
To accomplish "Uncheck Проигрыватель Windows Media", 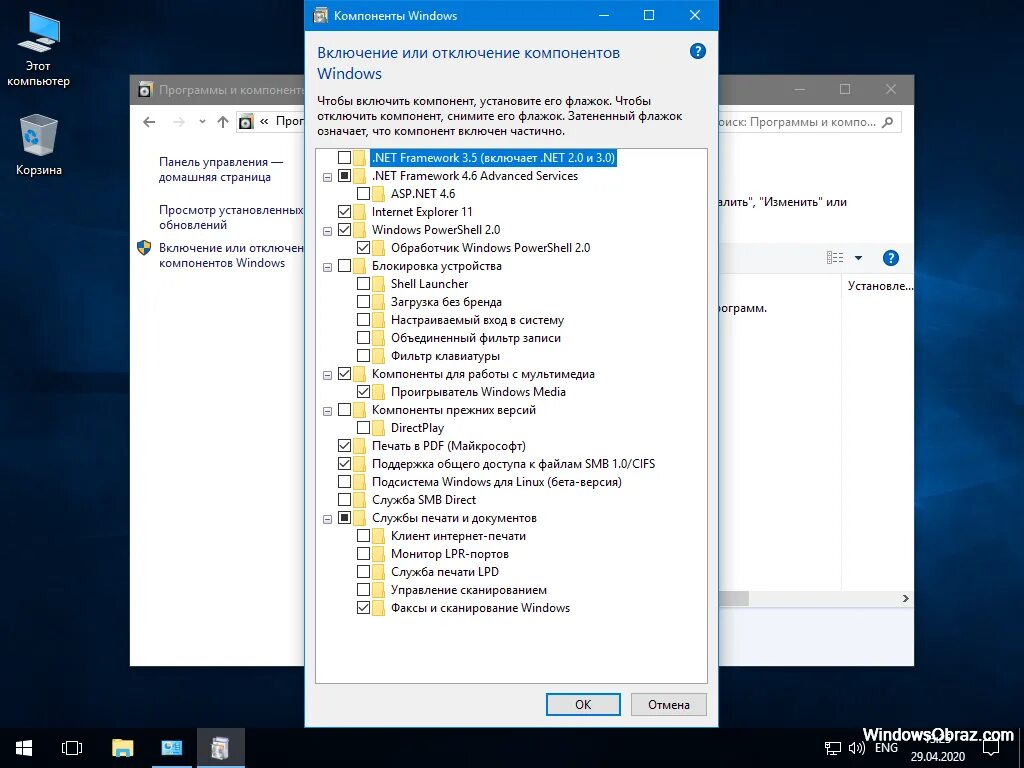I will [363, 392].
